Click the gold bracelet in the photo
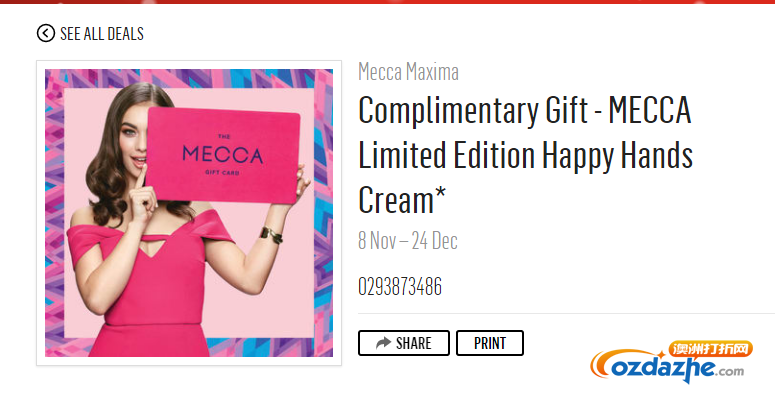The height and width of the screenshot is (396, 775). [271, 234]
